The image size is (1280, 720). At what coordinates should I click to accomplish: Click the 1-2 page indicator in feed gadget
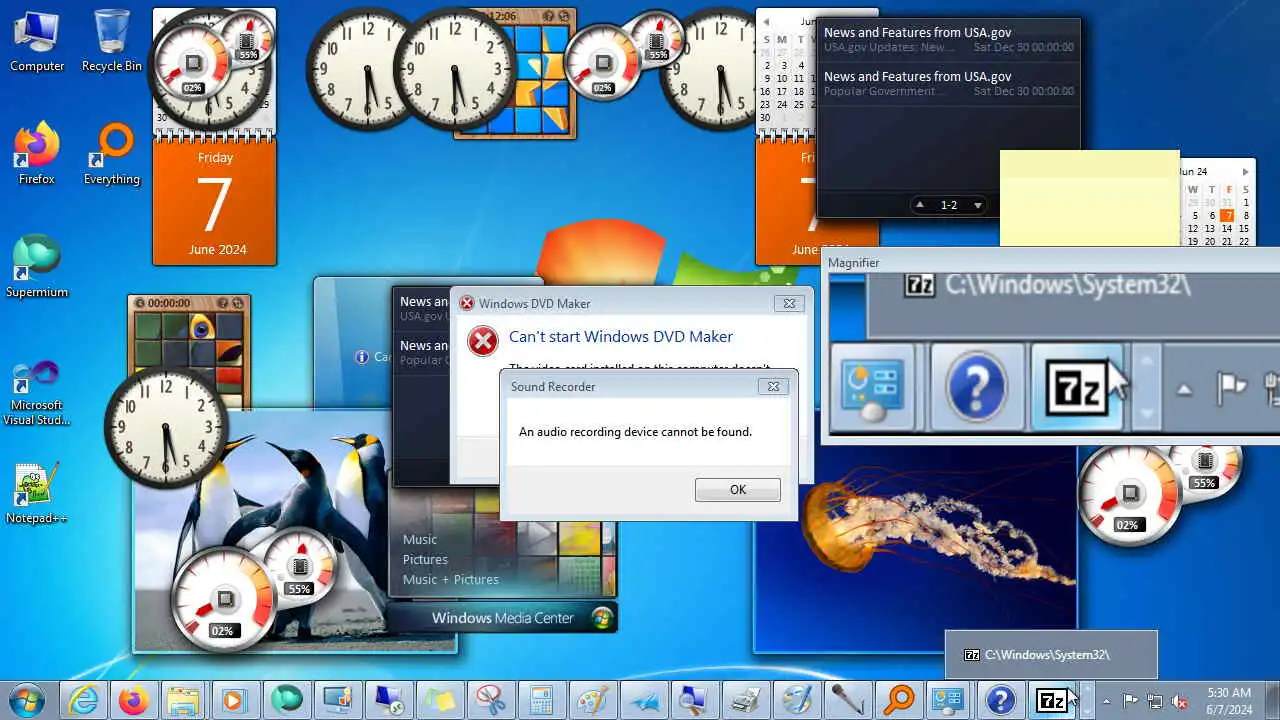click(949, 205)
